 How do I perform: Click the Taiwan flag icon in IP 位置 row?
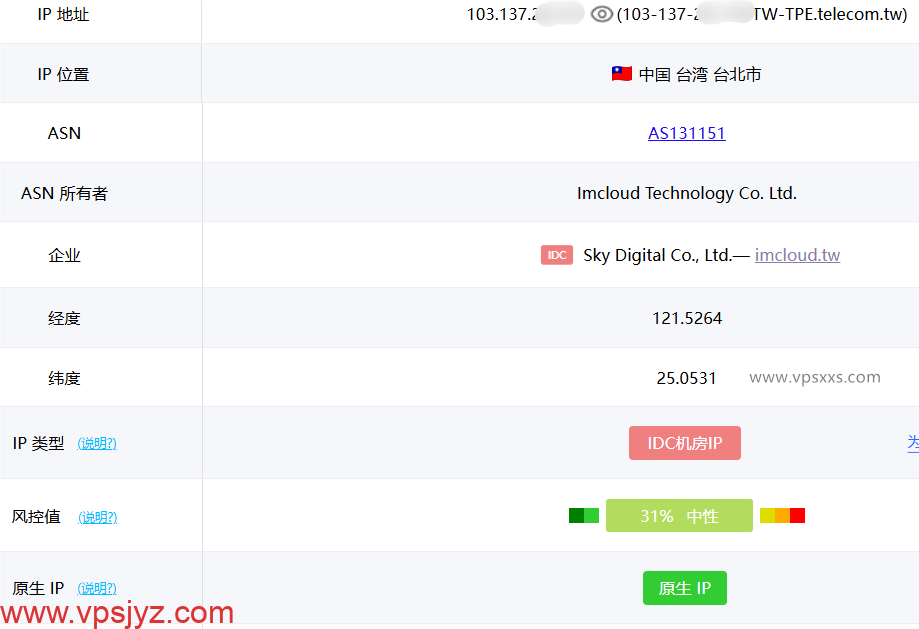coord(620,73)
